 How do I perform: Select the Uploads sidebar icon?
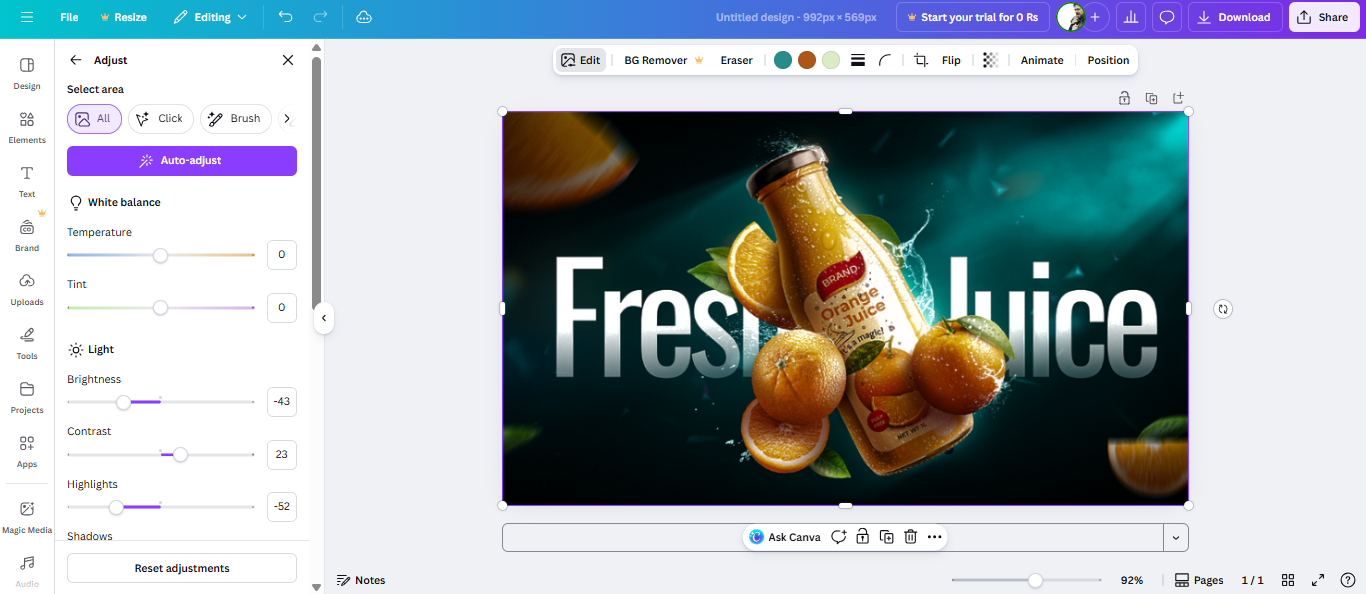26,287
